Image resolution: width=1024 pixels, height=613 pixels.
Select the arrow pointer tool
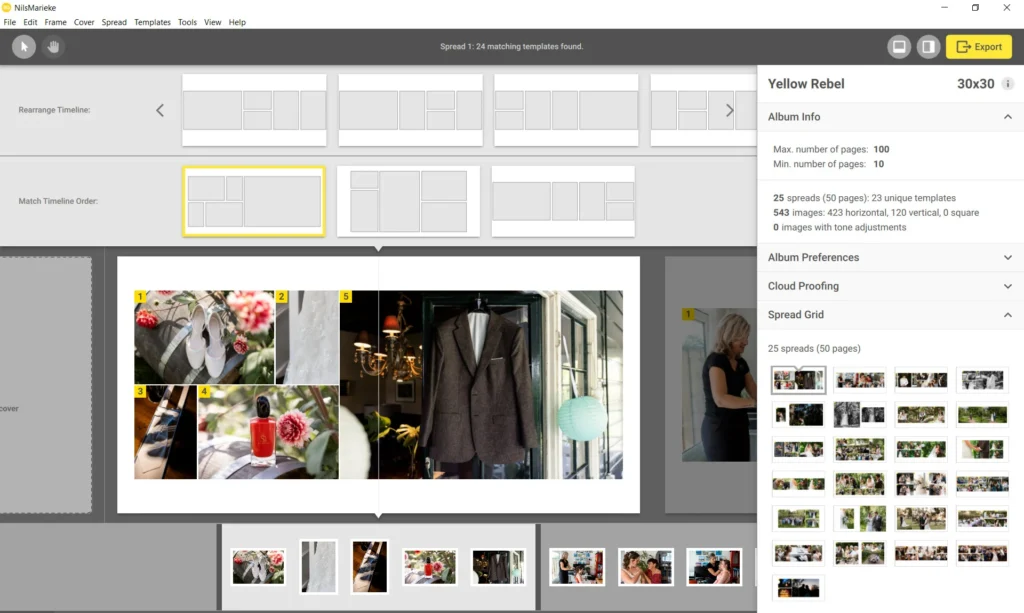click(24, 47)
